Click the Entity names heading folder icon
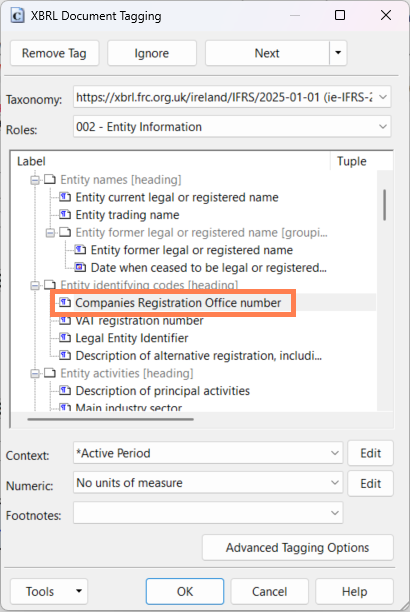Image resolution: width=410 pixels, height=612 pixels. pos(50,180)
